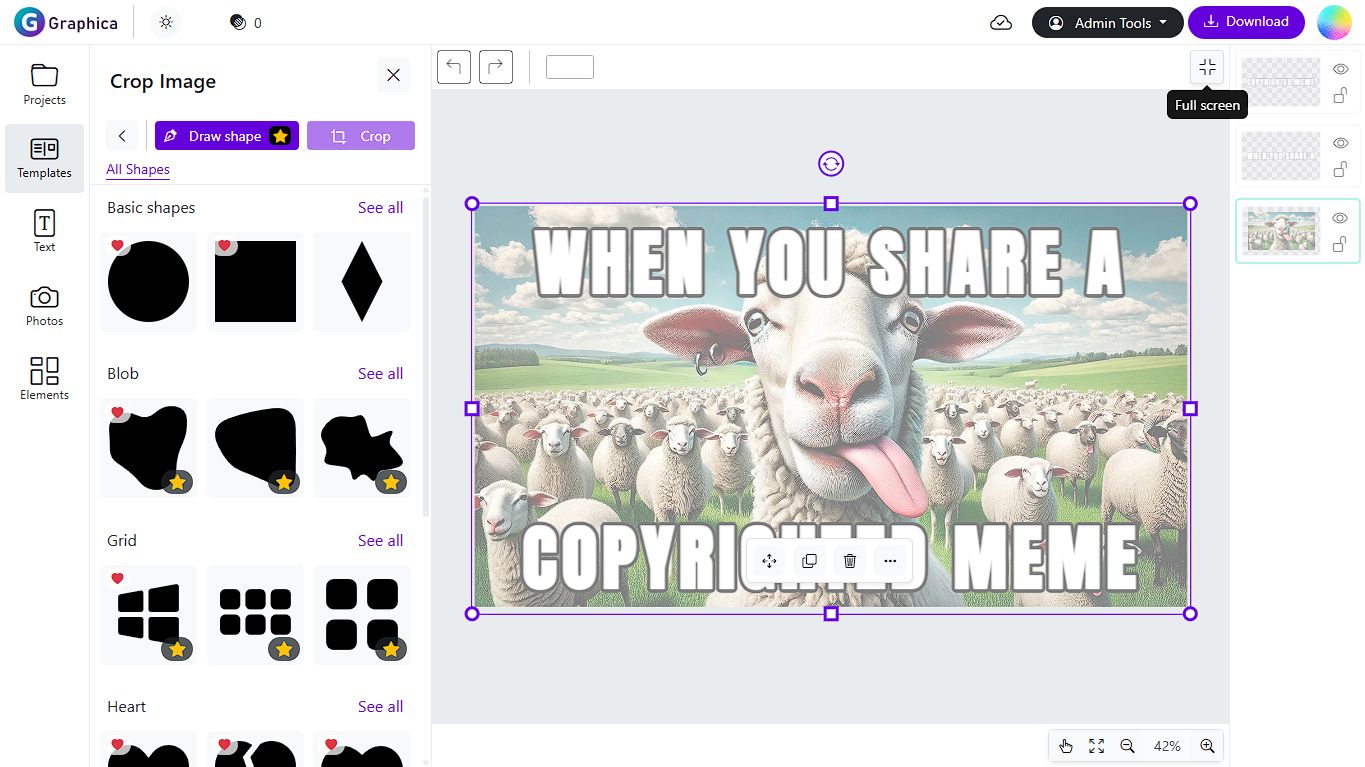1365x767 pixels.
Task: Click the empty toolbar input box
Action: tap(570, 67)
